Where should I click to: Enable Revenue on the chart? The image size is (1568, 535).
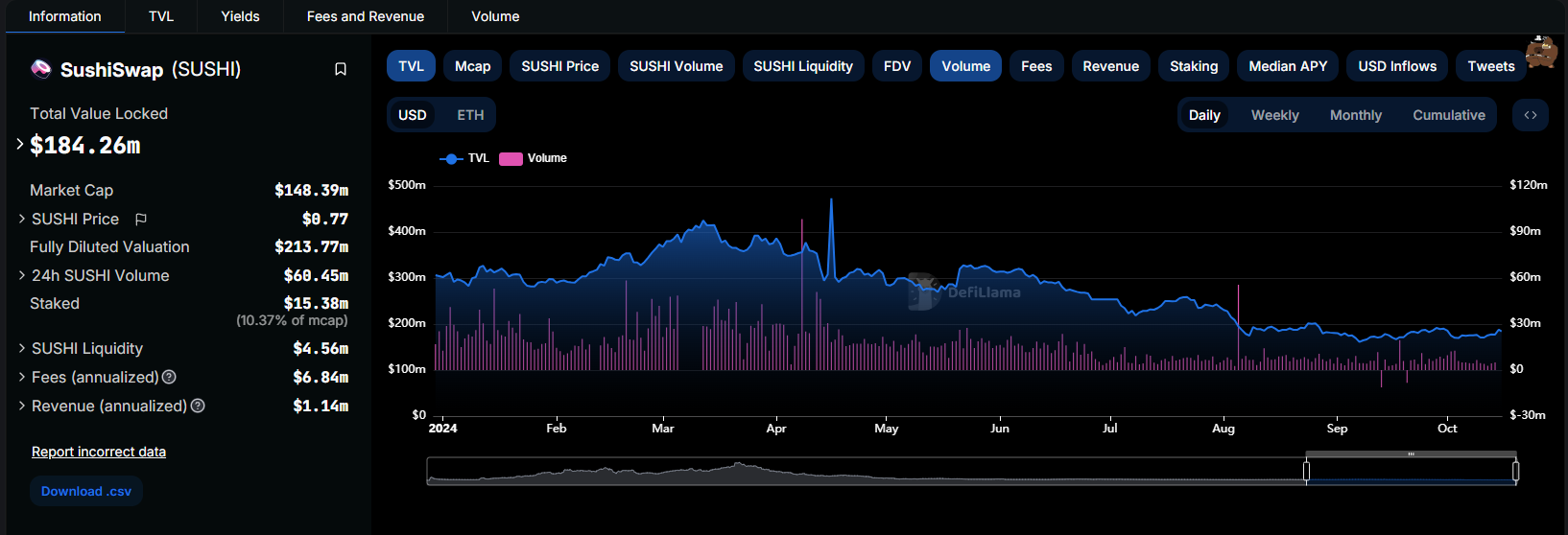[1110, 66]
